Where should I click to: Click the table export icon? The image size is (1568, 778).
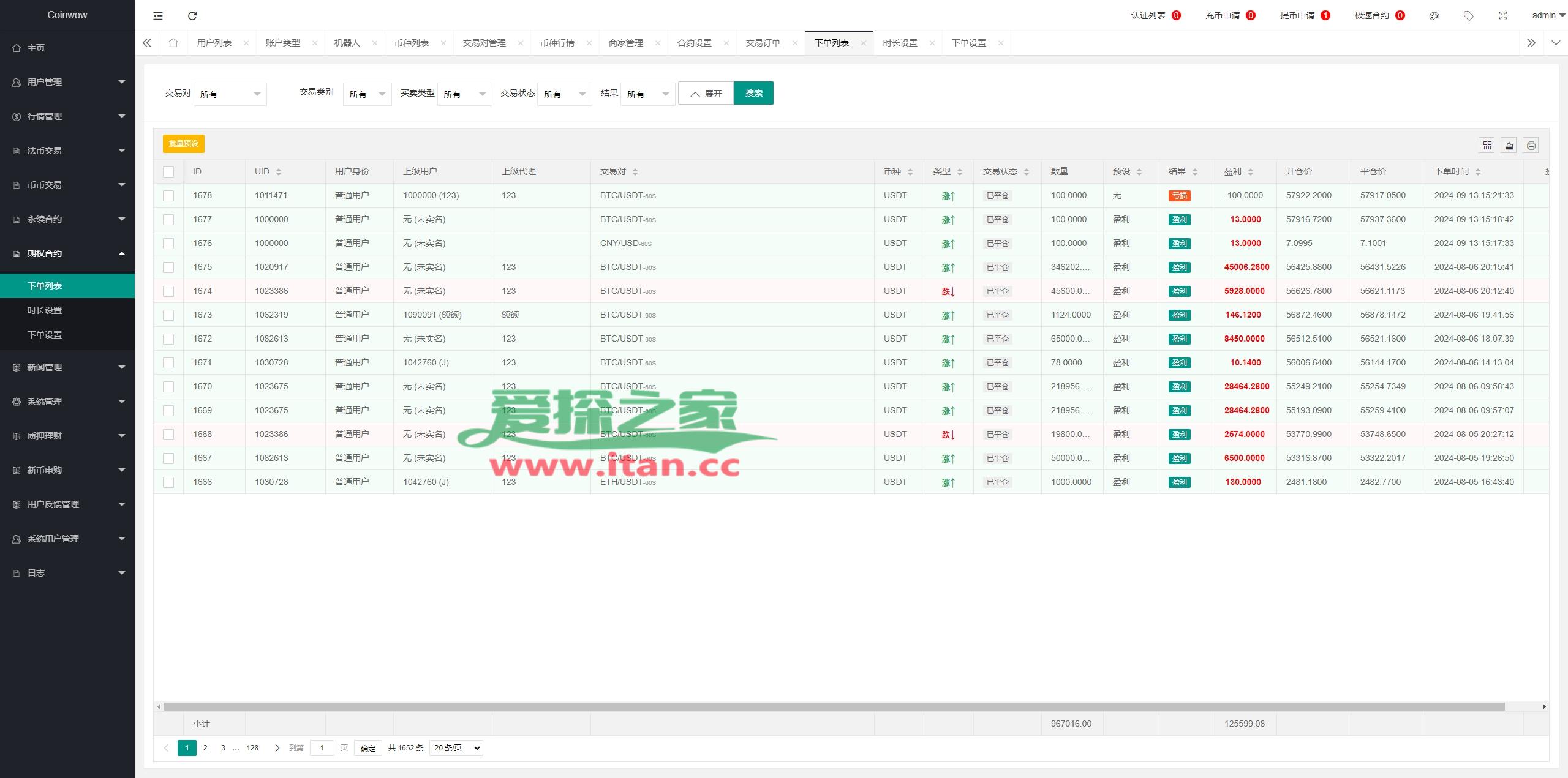(1509, 145)
